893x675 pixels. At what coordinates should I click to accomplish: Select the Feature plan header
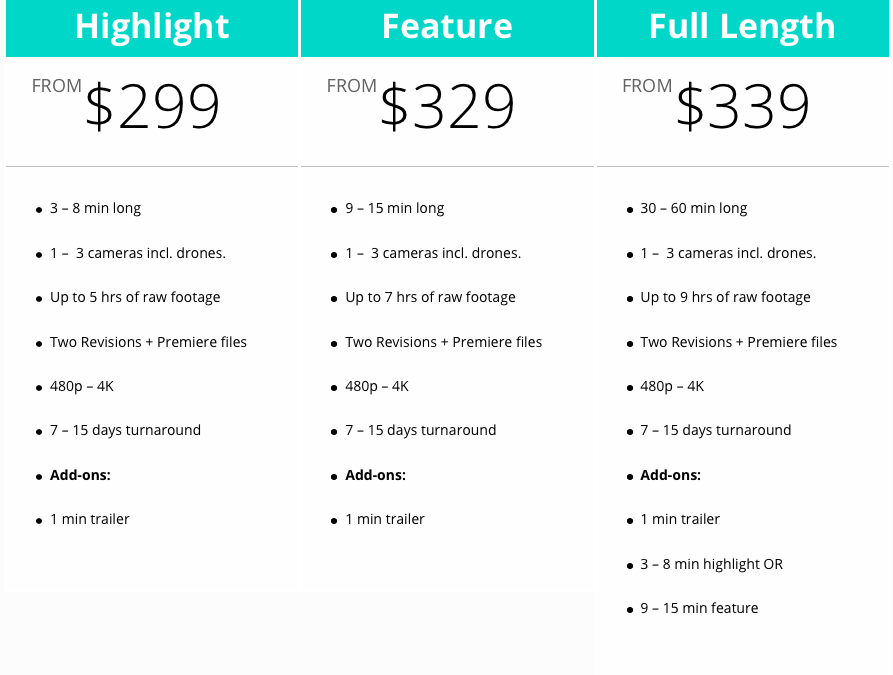447,27
